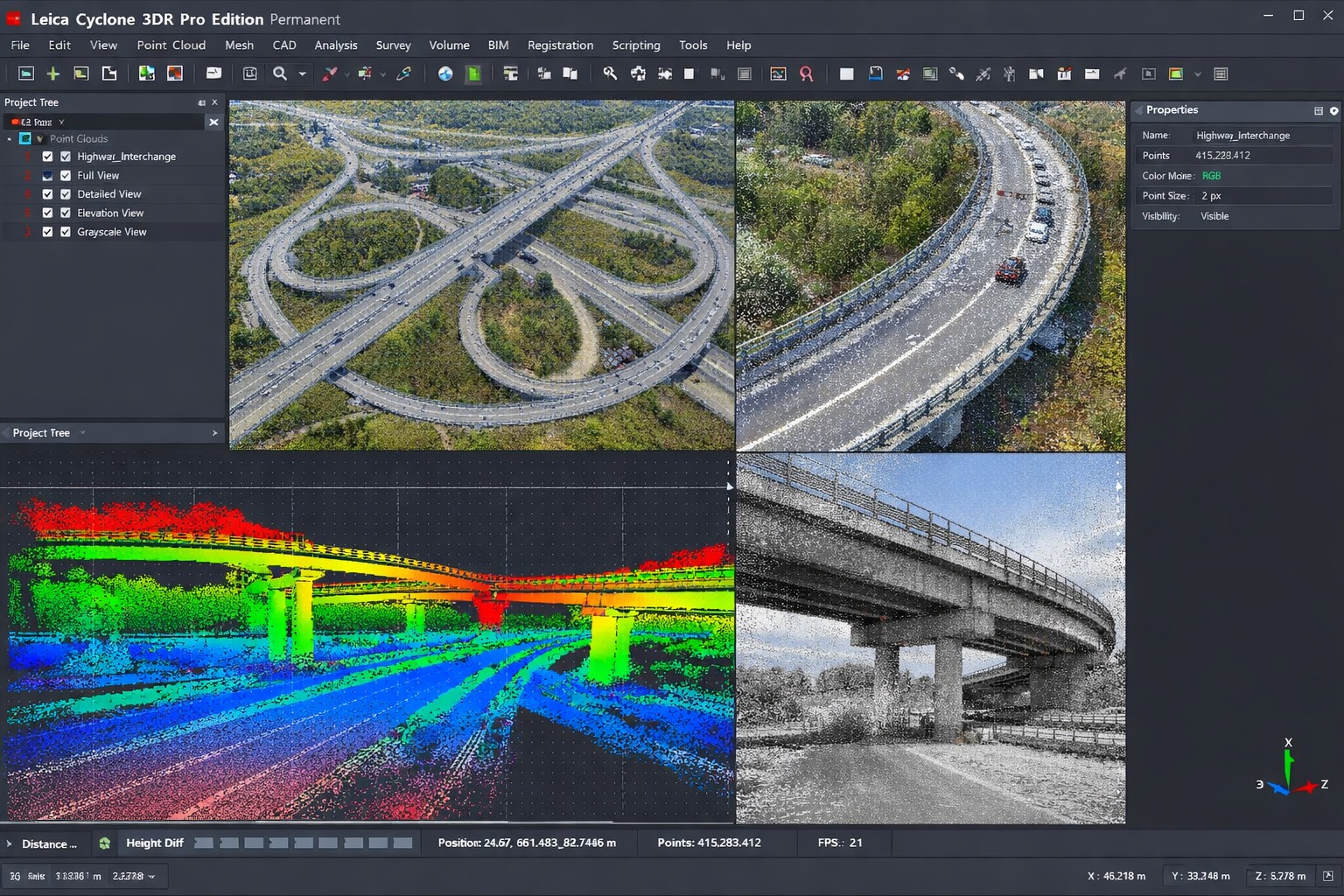Clear the Project Tree filter with X
This screenshot has height=896, width=1344.
[213, 122]
